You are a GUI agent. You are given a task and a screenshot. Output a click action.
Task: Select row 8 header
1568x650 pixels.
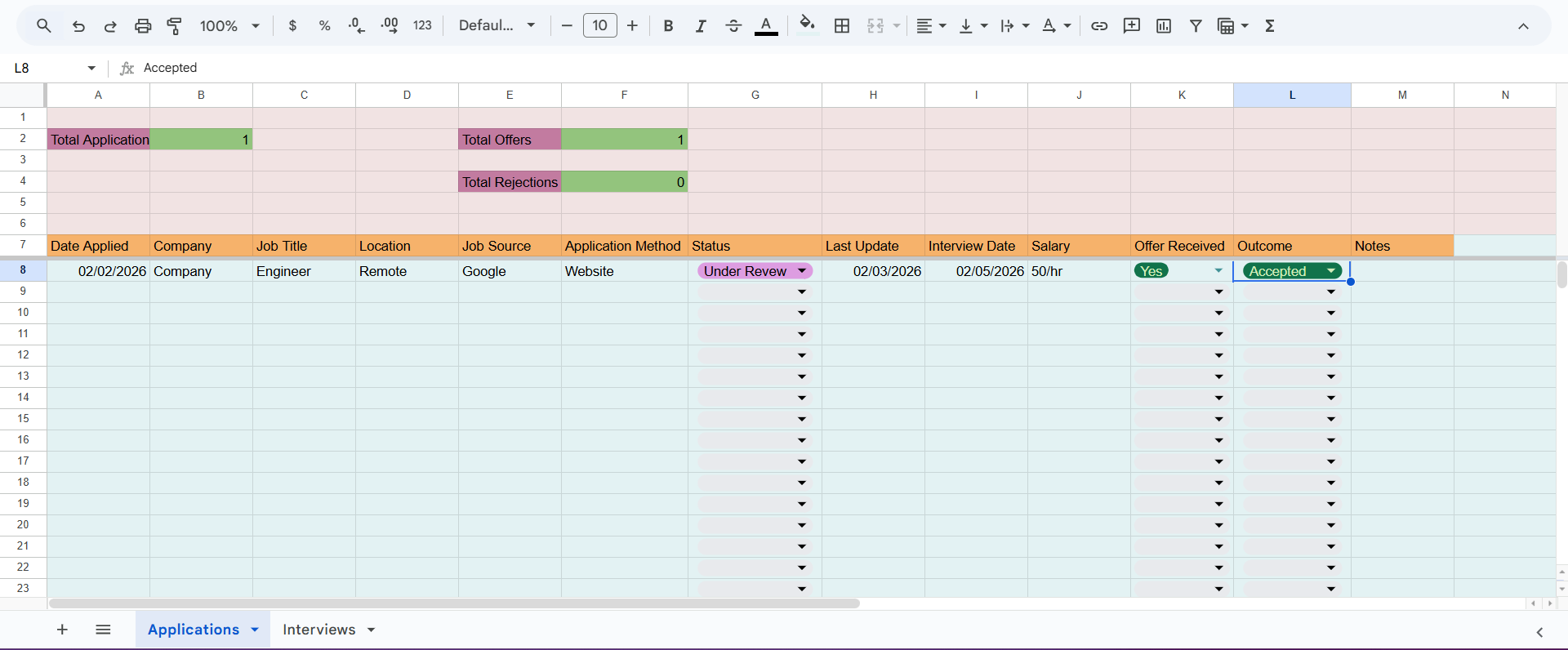pos(23,269)
